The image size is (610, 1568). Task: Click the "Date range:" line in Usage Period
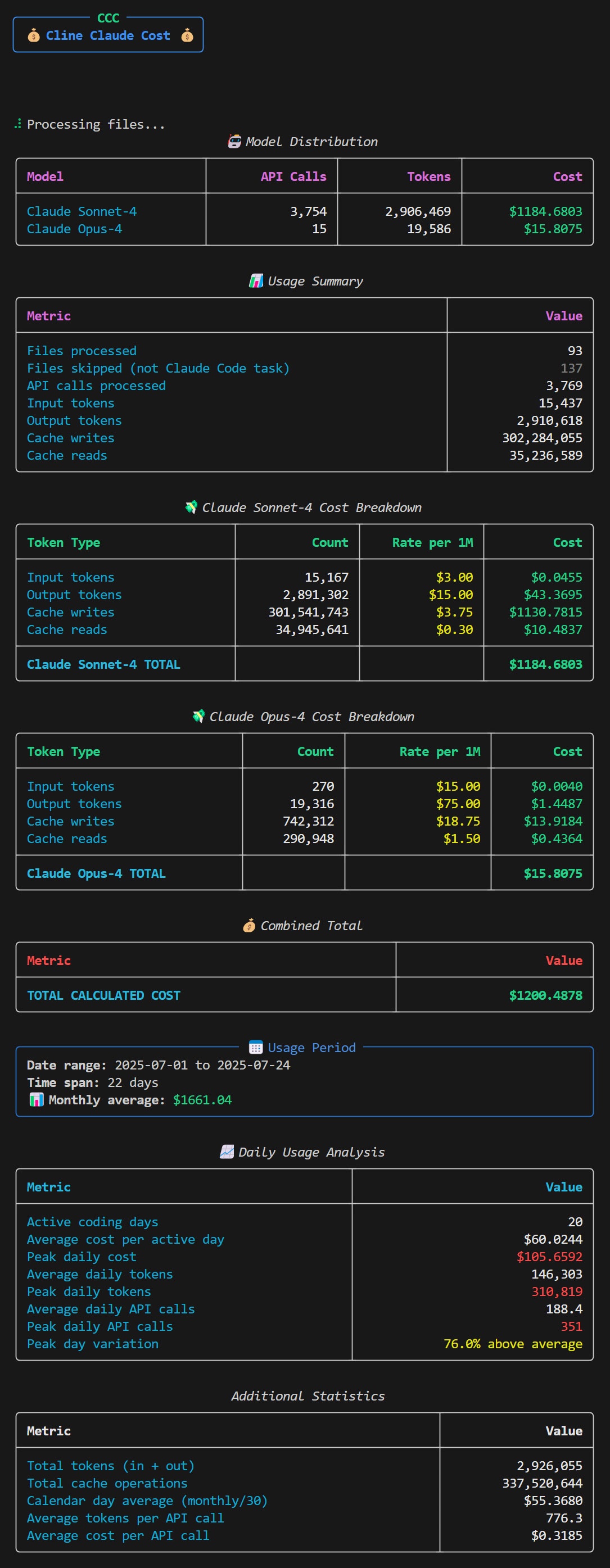coord(159,1065)
